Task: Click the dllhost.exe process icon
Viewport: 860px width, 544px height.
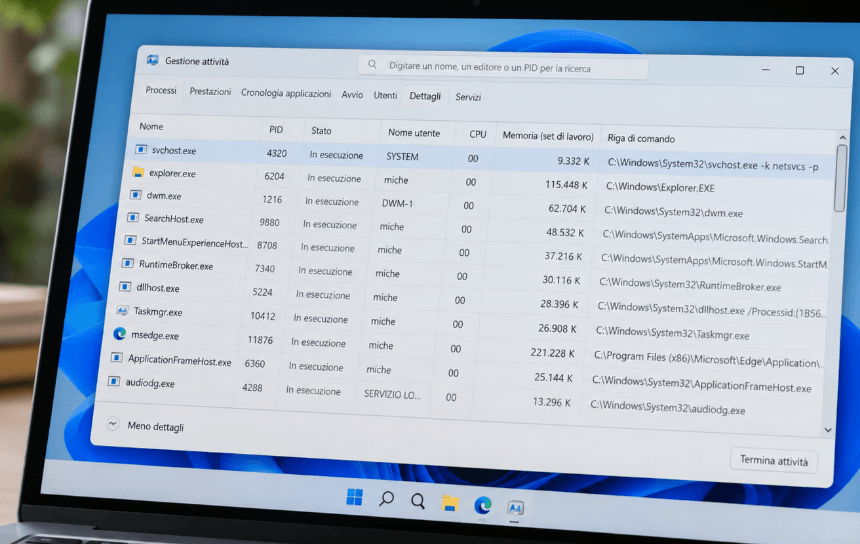Action: (125, 287)
